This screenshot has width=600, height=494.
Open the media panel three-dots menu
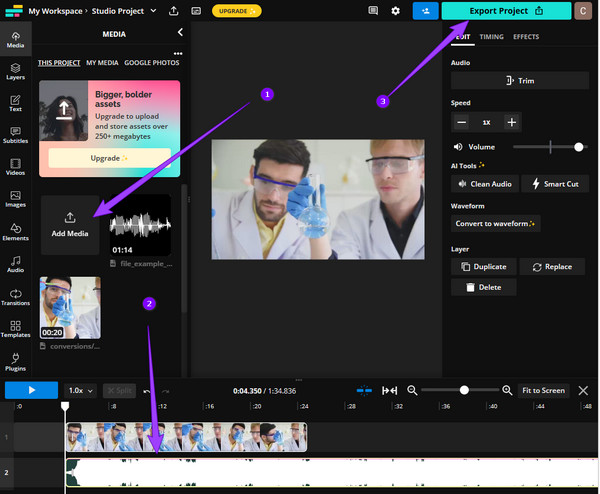tap(178, 53)
